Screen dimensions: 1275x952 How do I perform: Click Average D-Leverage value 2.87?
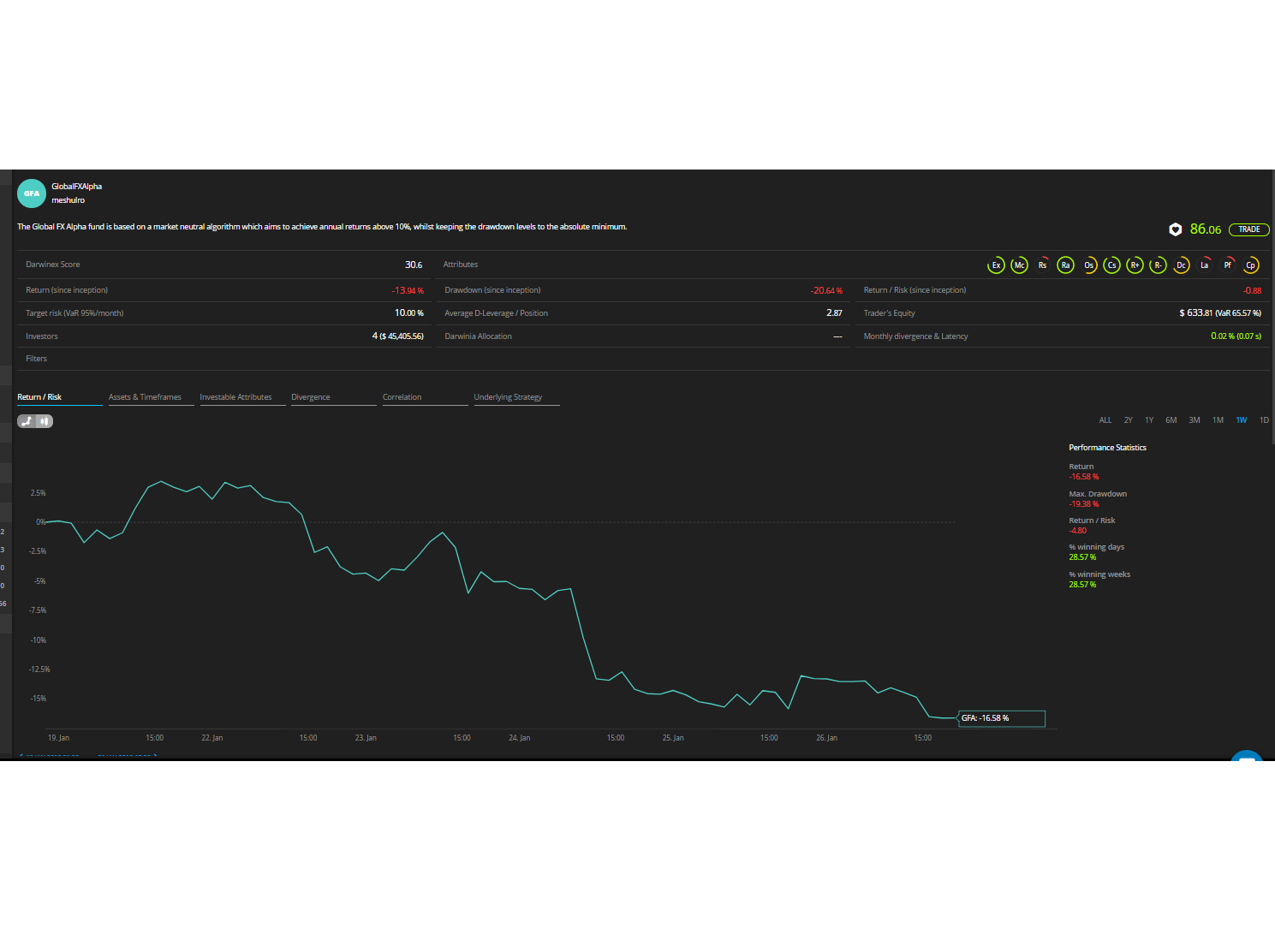pos(834,313)
